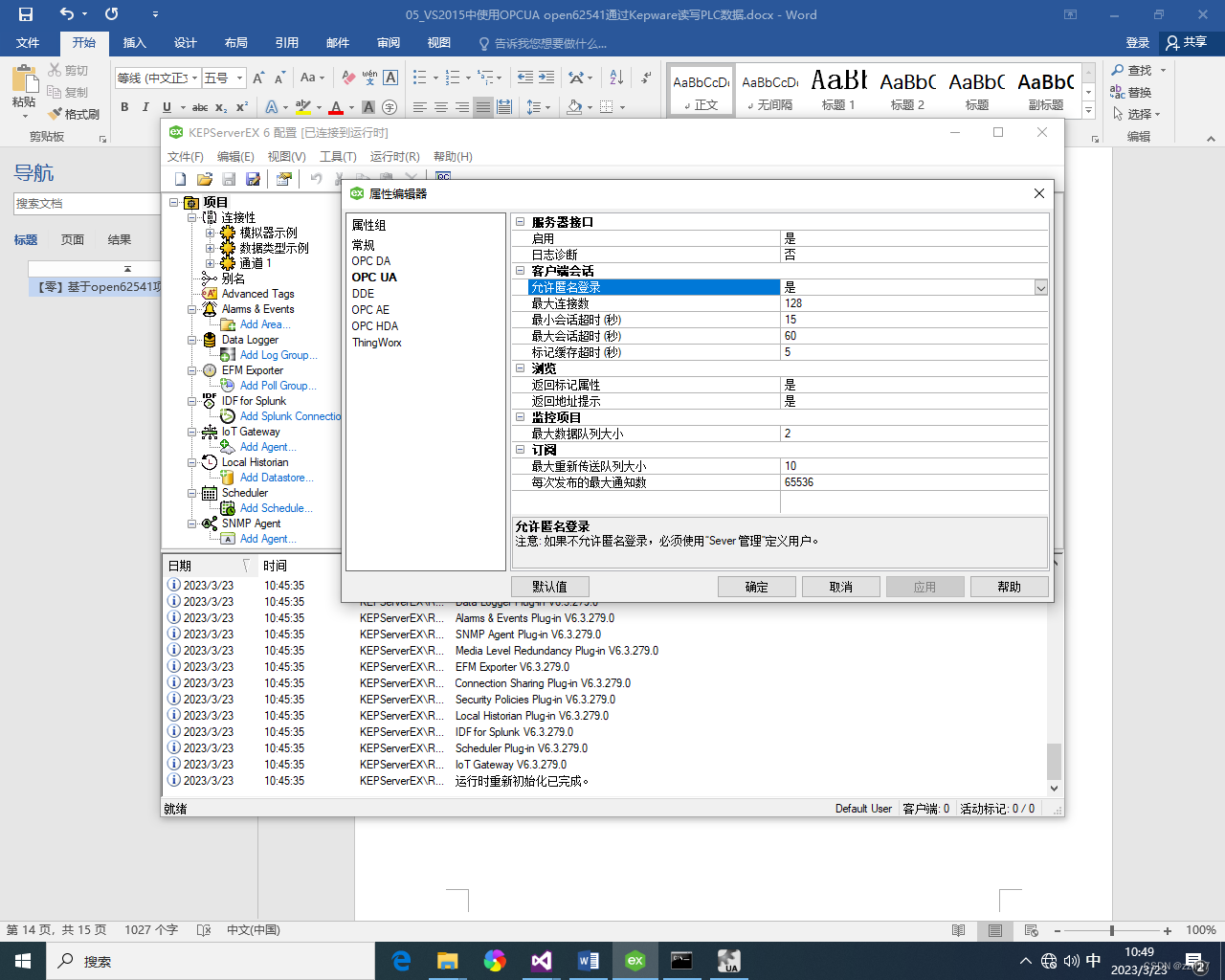
Task: Open KEPServerEX 运行时(R) menu
Action: click(394, 156)
